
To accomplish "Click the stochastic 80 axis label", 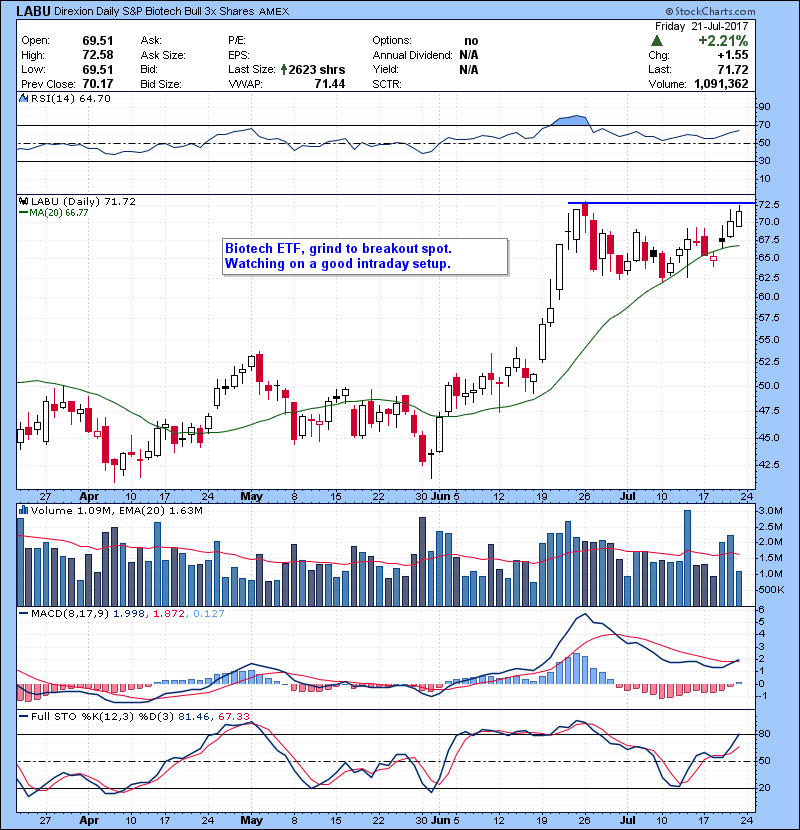I will click(765, 734).
